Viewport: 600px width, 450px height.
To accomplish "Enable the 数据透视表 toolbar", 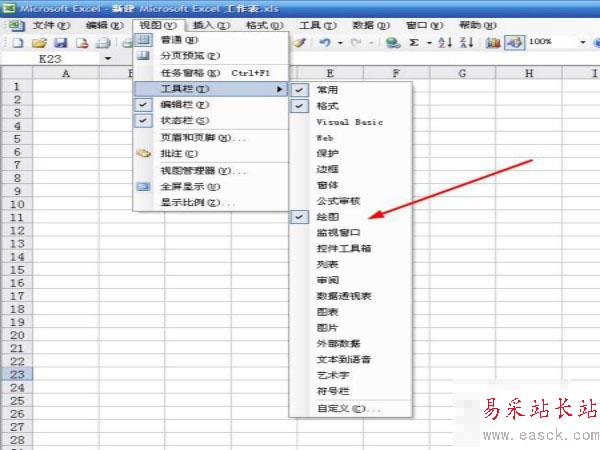I will pos(351,296).
